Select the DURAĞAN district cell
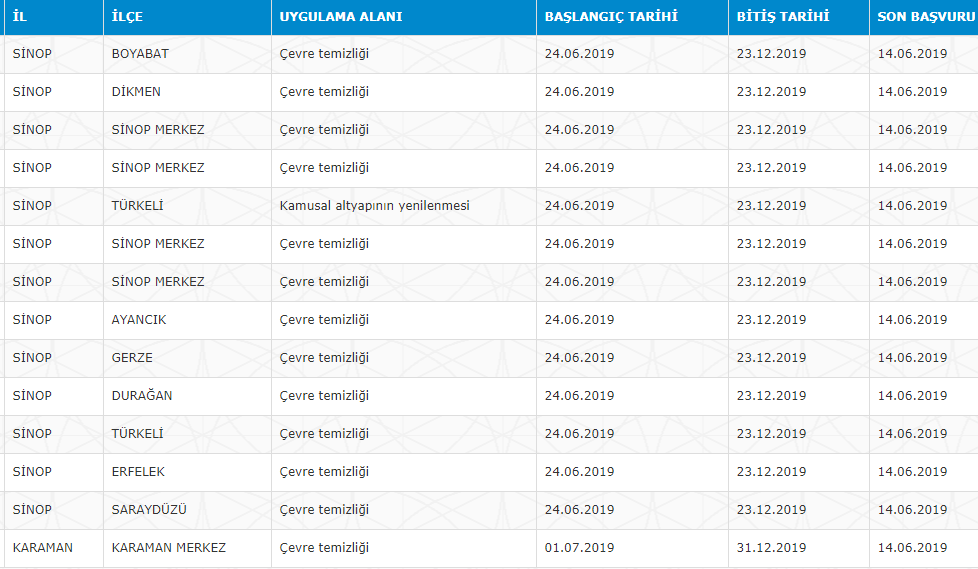978x569 pixels. [x=142, y=396]
